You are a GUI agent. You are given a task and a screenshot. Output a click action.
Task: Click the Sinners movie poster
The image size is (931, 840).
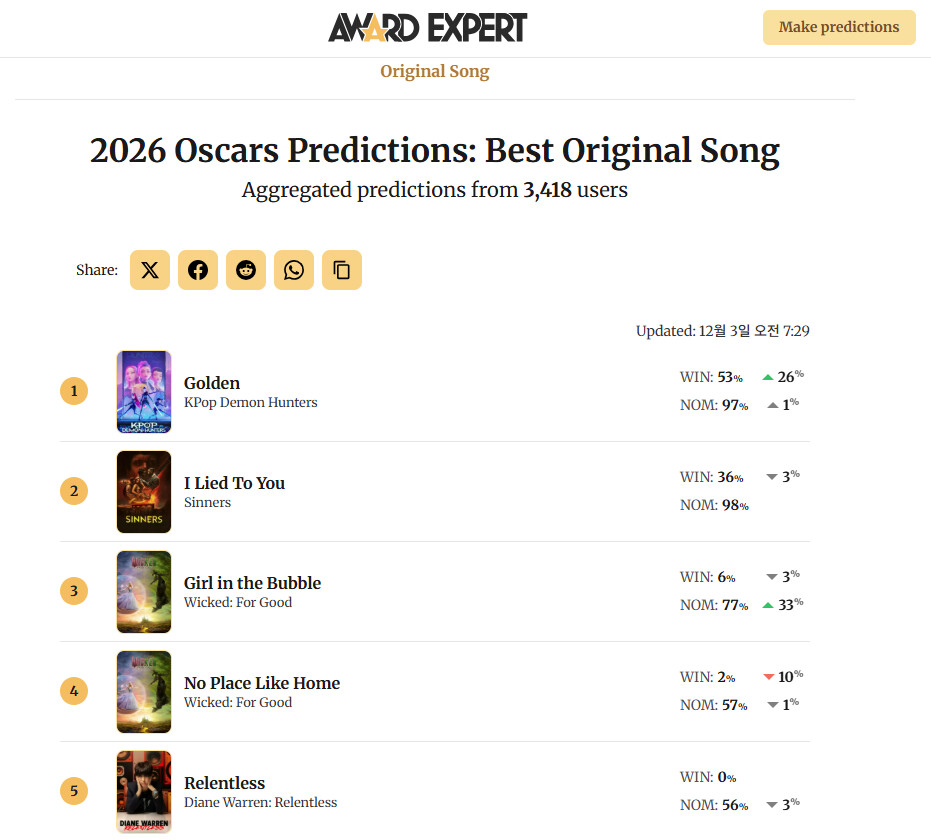point(144,491)
